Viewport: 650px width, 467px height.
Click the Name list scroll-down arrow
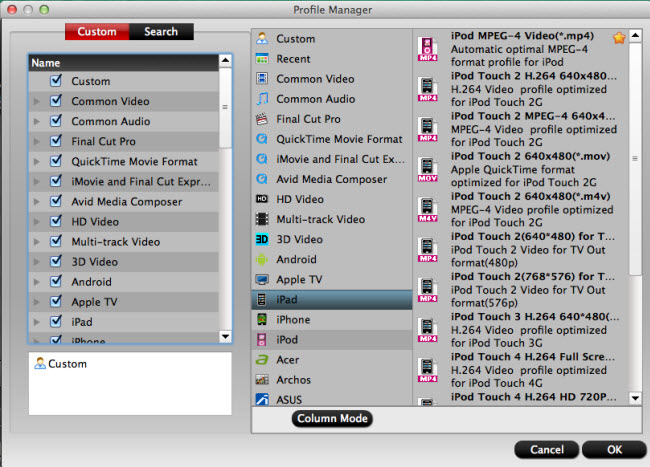tap(225, 336)
